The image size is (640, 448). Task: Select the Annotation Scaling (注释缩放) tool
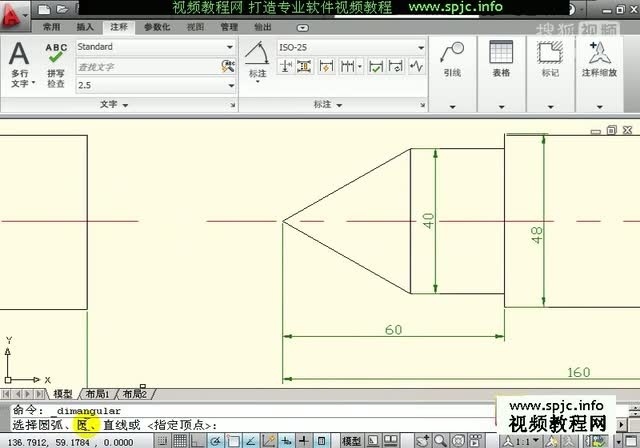[x=599, y=60]
